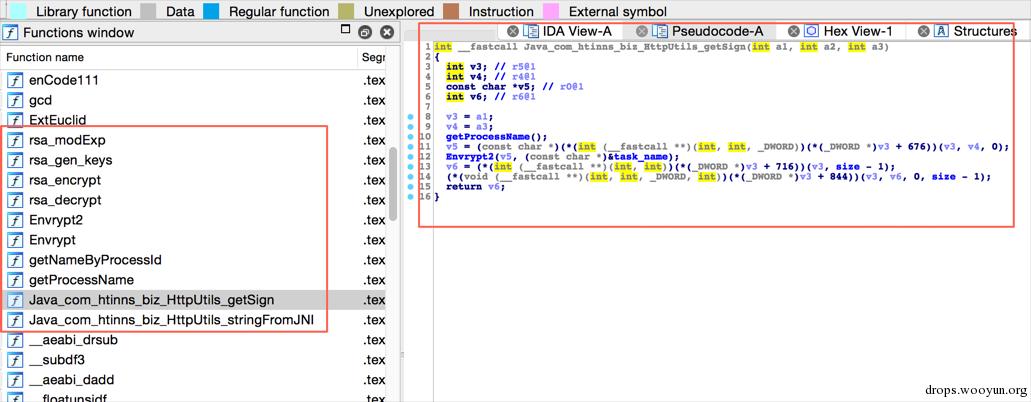
Task: Toggle the breakpoint dot on the Envrypt2 call line
Action: [412, 157]
